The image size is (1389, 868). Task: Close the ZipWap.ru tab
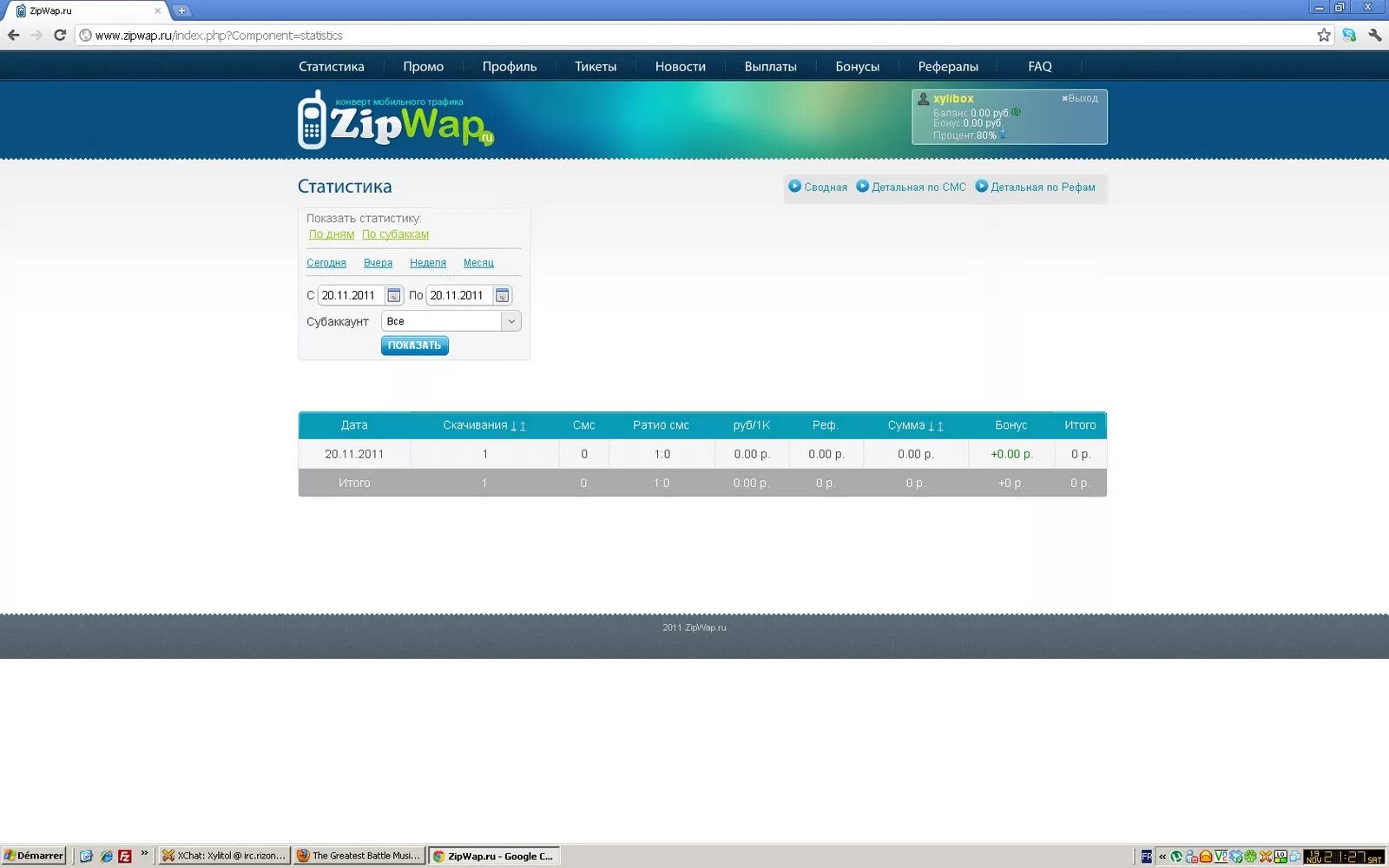click(x=157, y=10)
